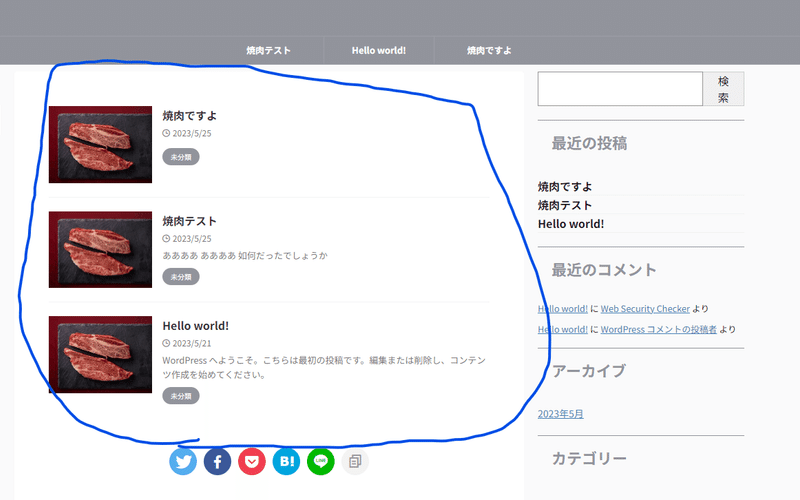Click 未分類 tag under 焼肉テスト post
This screenshot has width=800, height=500.
point(181,277)
